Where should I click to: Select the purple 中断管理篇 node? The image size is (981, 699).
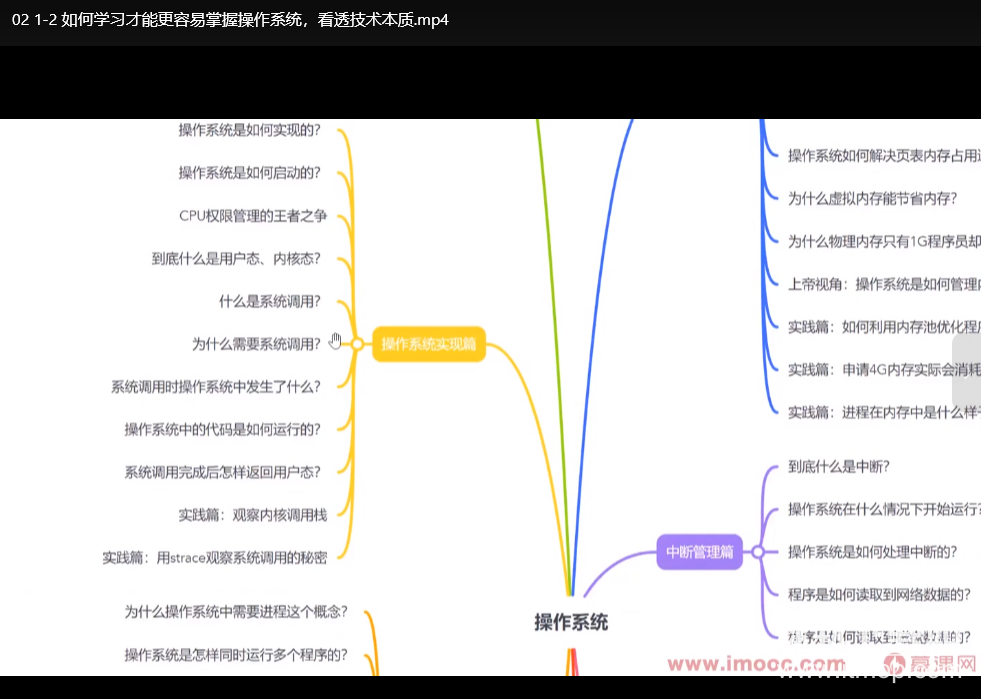[x=699, y=552]
